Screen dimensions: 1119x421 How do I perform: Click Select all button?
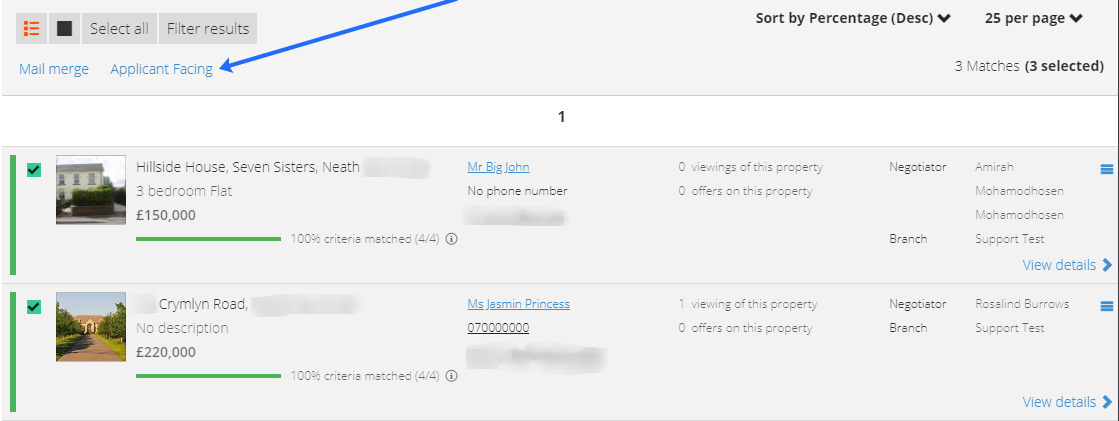[119, 29]
